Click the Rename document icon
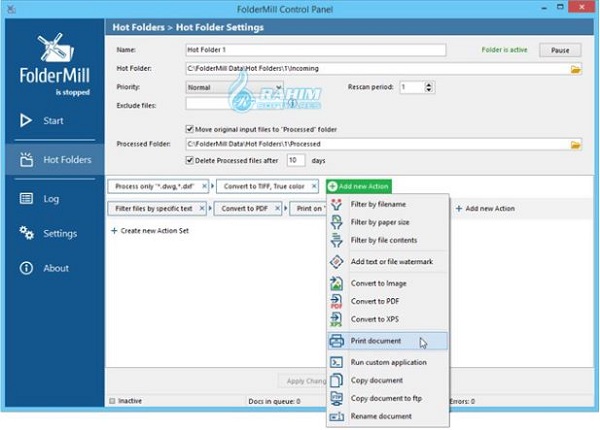This screenshot has height=430, width=600. pyautogui.click(x=336, y=416)
